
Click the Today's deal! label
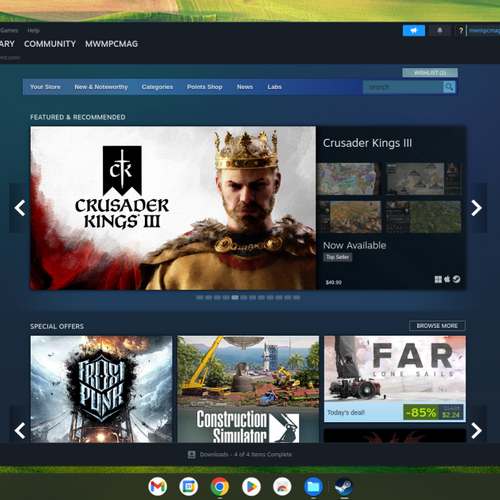[346, 413]
